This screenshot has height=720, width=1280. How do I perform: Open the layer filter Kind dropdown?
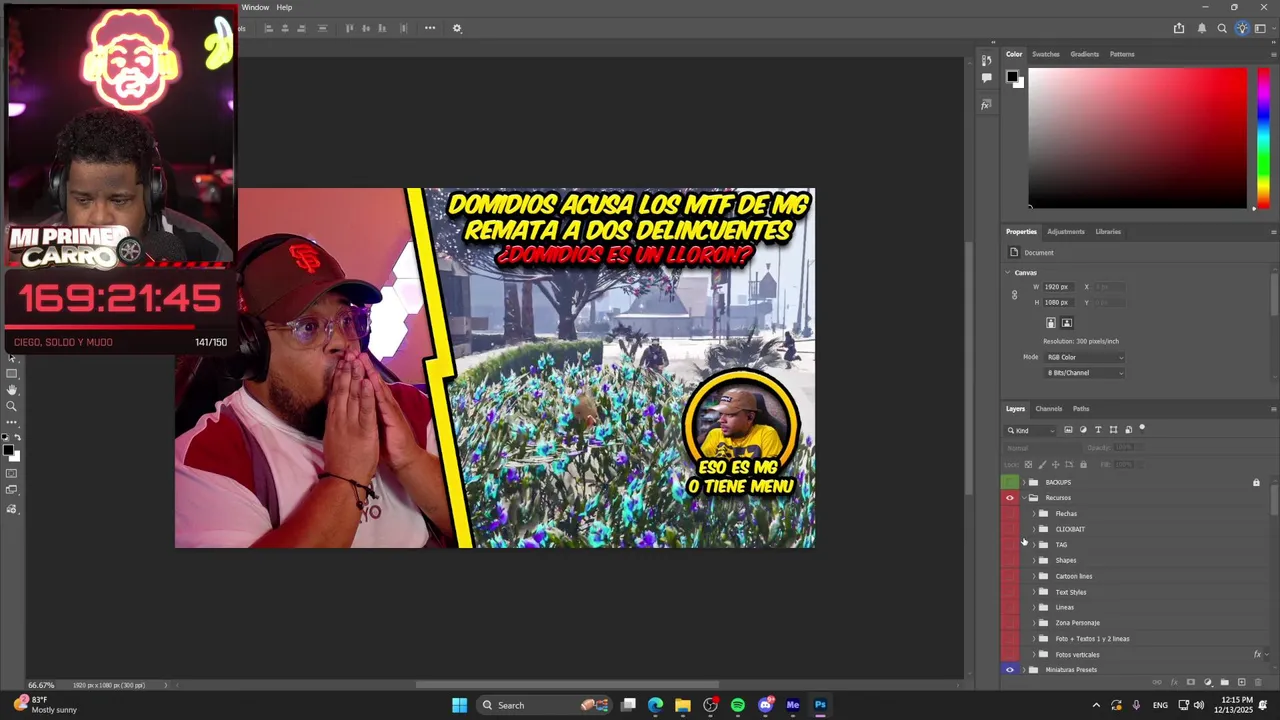[x=1030, y=430]
